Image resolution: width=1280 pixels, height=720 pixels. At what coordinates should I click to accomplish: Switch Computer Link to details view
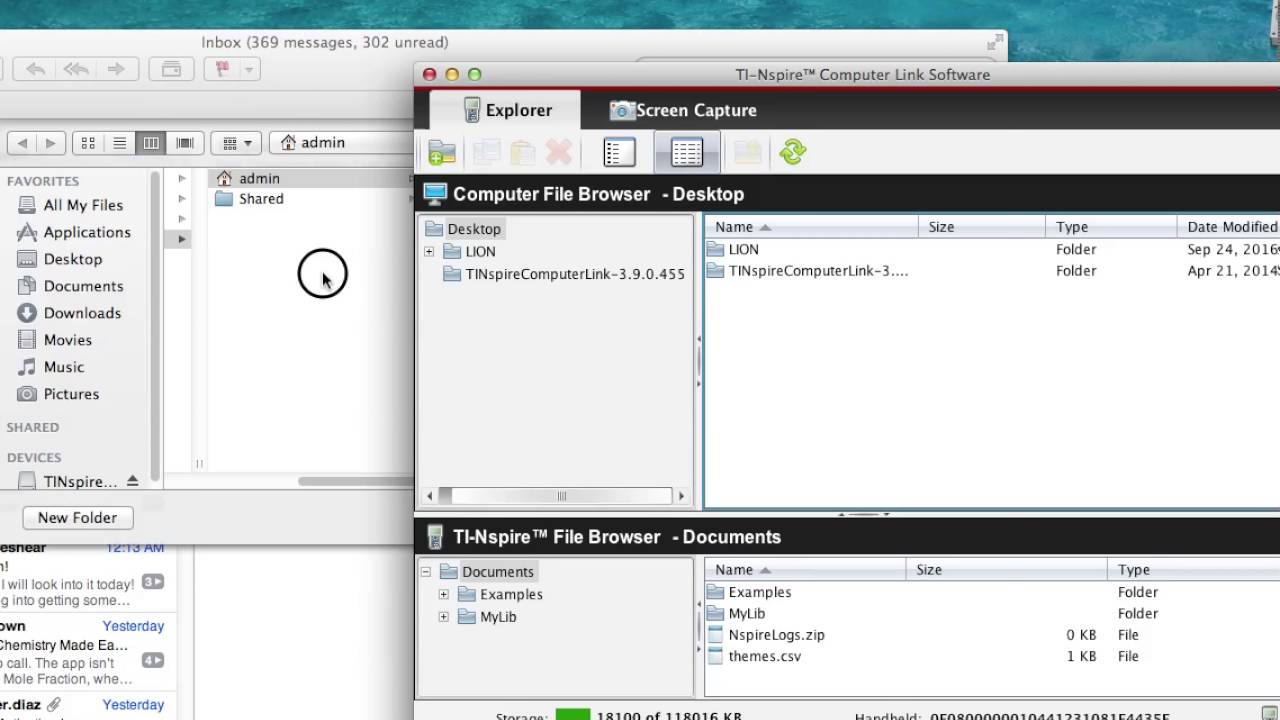687,152
